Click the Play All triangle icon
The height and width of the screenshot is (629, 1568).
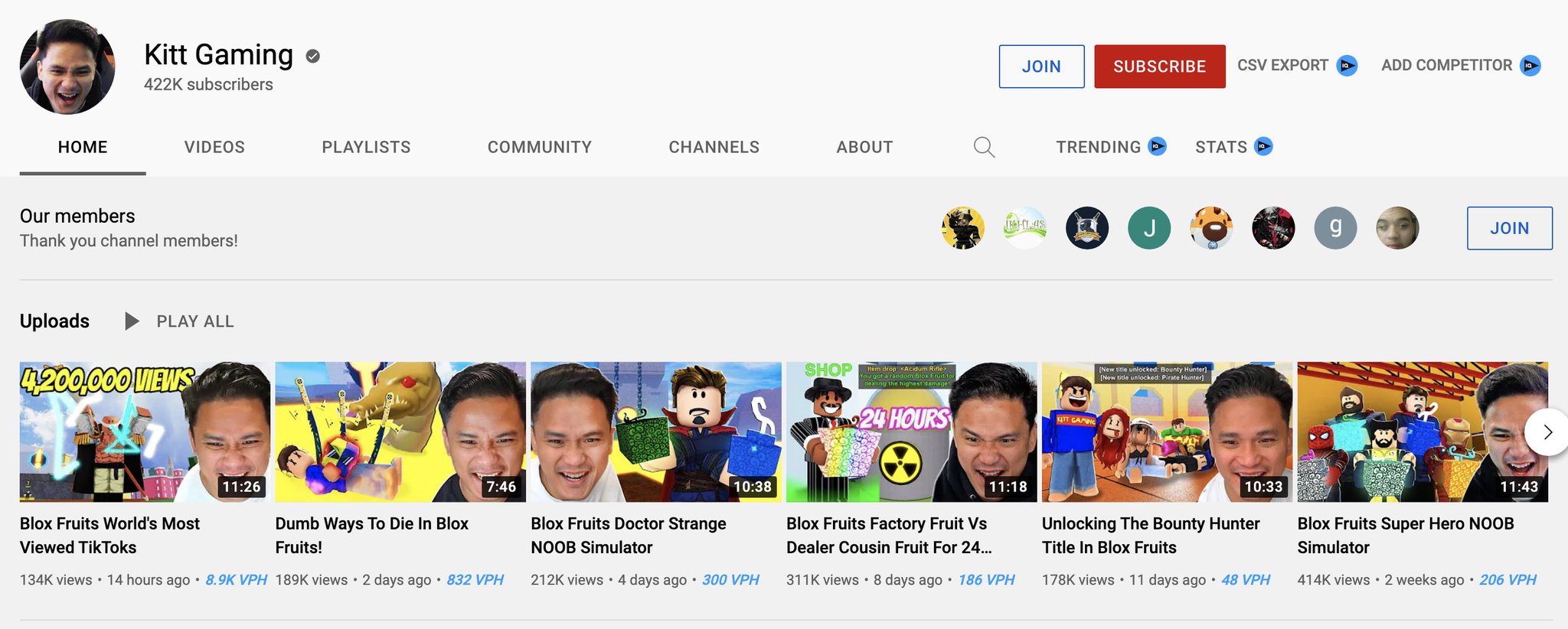(x=132, y=321)
